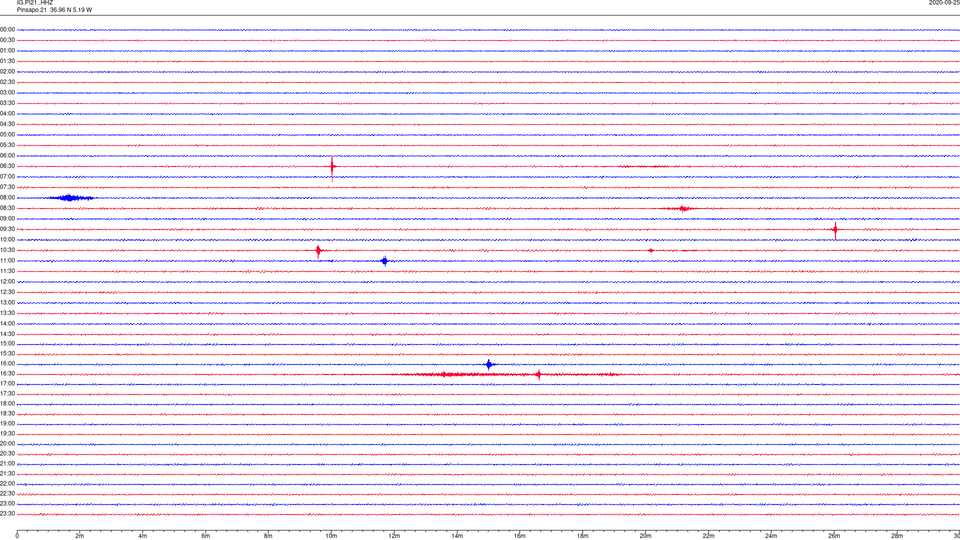Click the 03:30 time label

[x=7, y=103]
